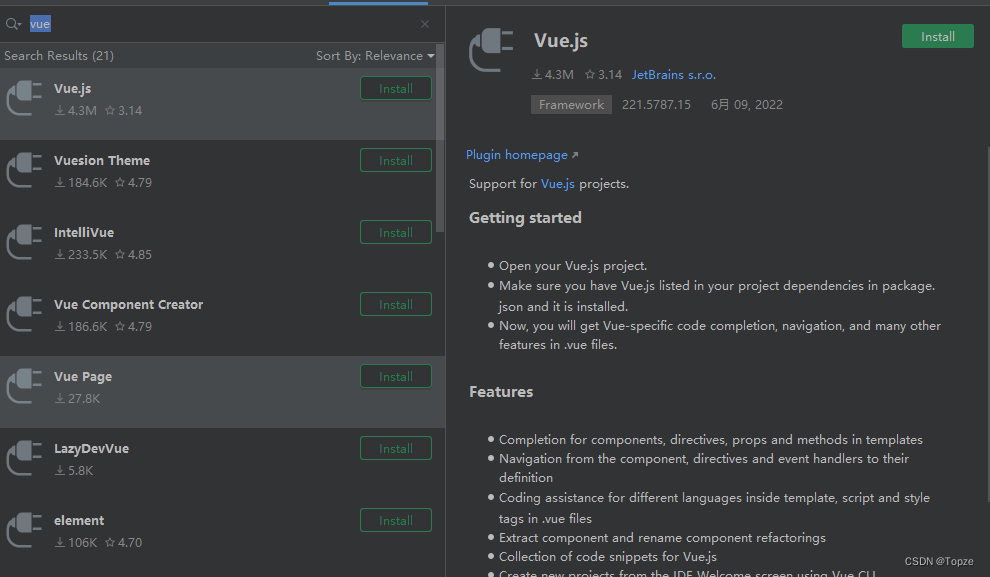This screenshot has width=990, height=577.
Task: Select the Vue Component Creator plugin icon
Action: pos(24,314)
